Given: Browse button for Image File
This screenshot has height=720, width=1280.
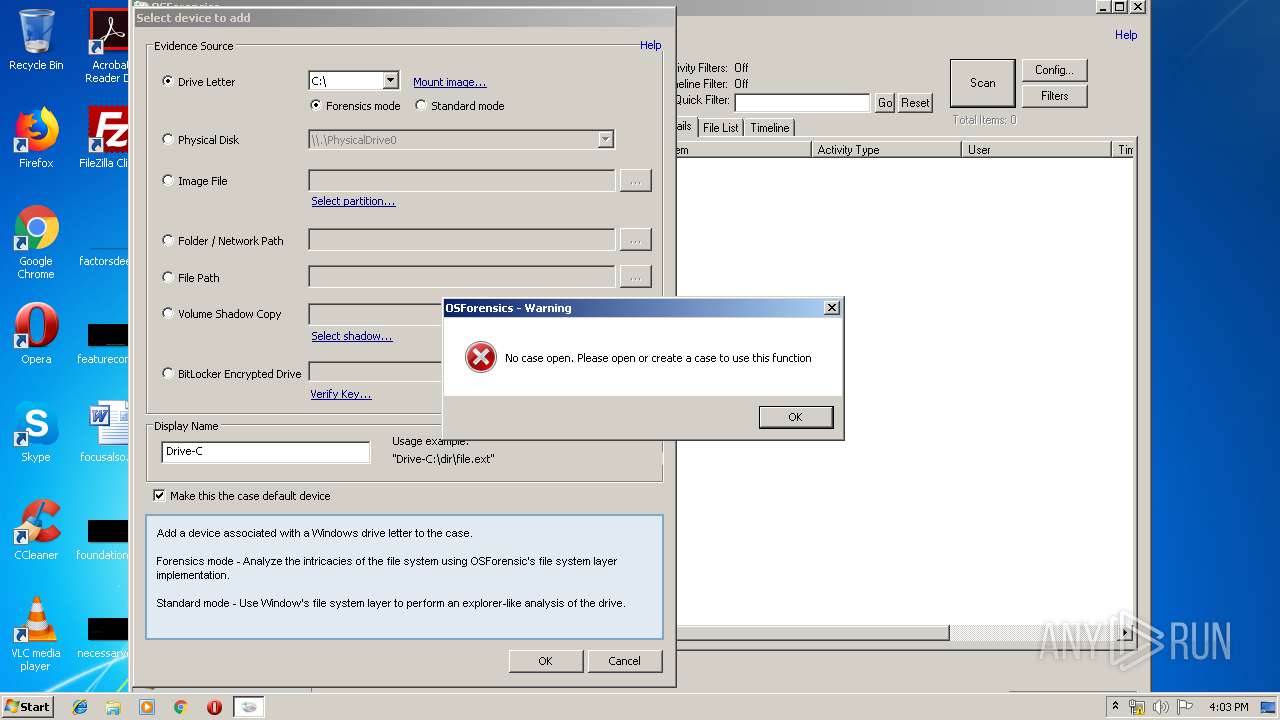Looking at the screenshot, I should coord(635,181).
